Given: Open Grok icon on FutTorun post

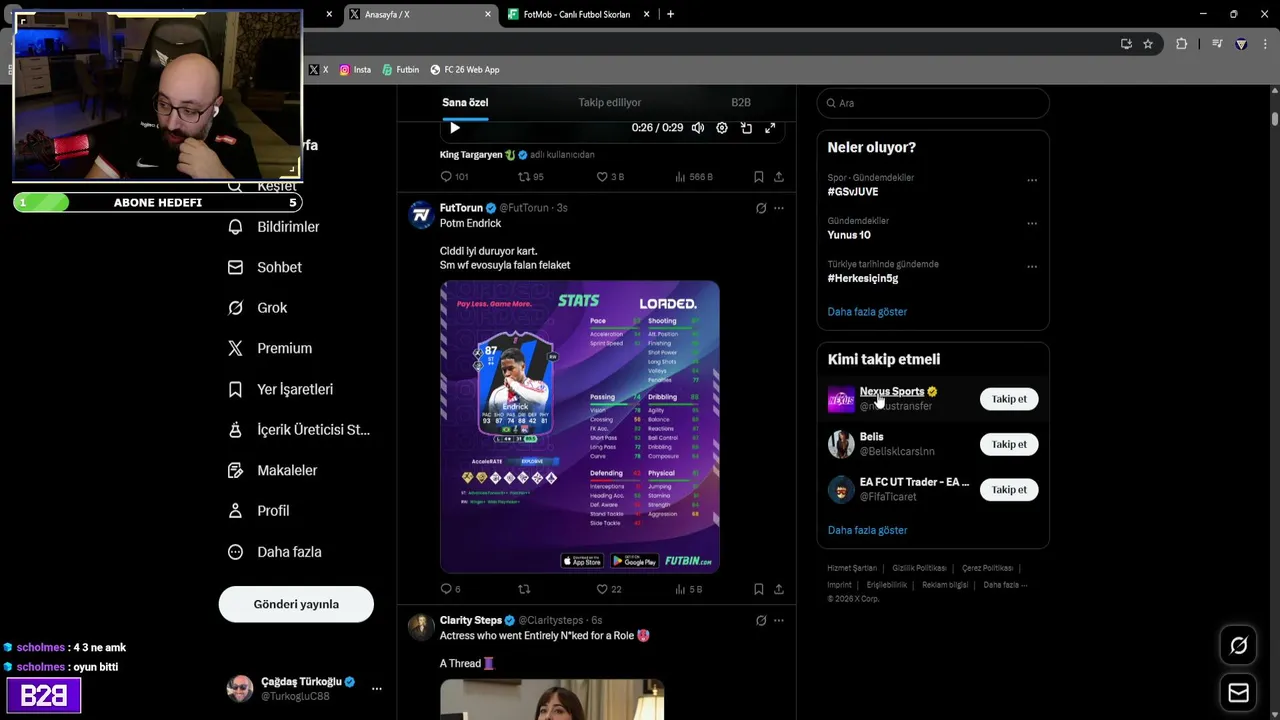Looking at the screenshot, I should click(x=761, y=208).
